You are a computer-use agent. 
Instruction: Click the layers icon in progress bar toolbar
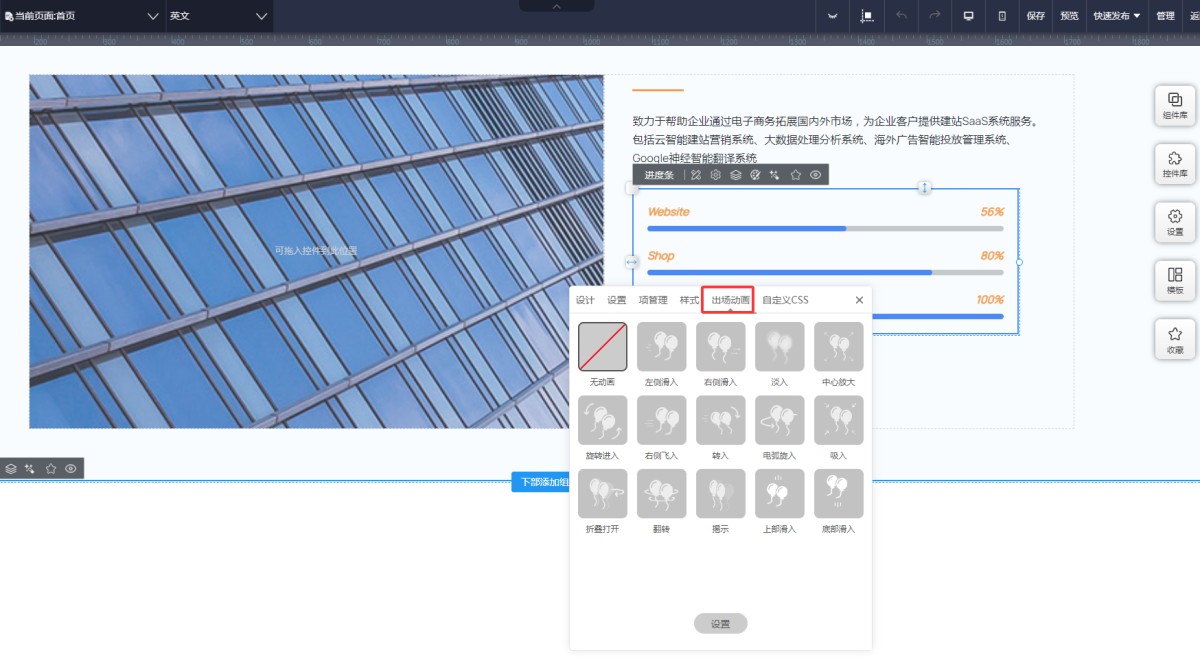click(x=736, y=175)
